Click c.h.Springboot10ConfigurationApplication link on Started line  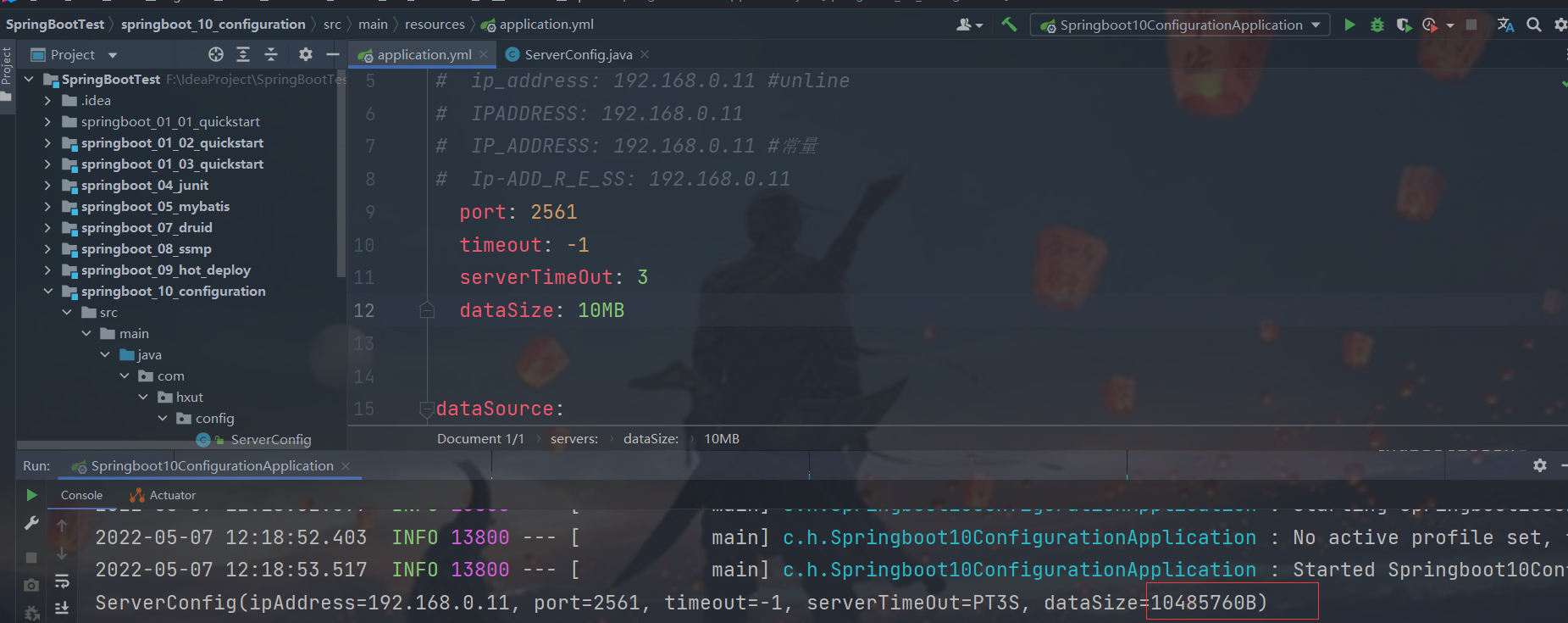click(1019, 570)
